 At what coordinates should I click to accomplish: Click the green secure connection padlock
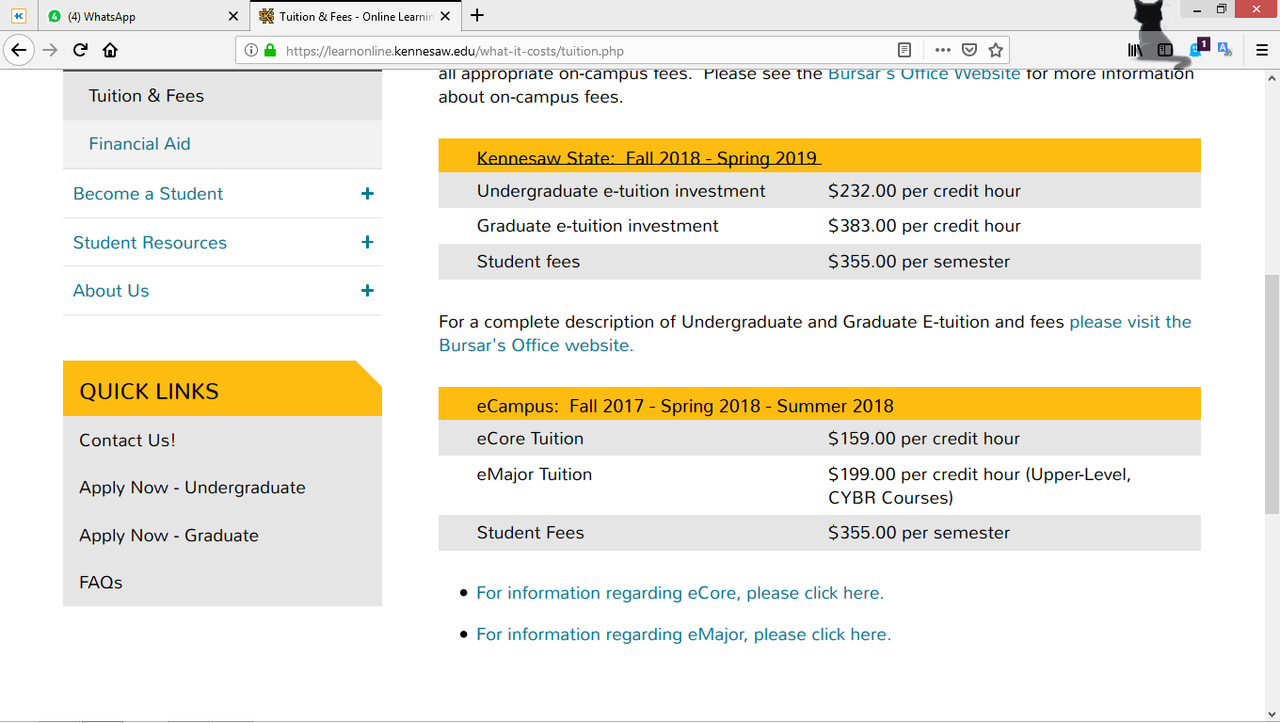(270, 50)
